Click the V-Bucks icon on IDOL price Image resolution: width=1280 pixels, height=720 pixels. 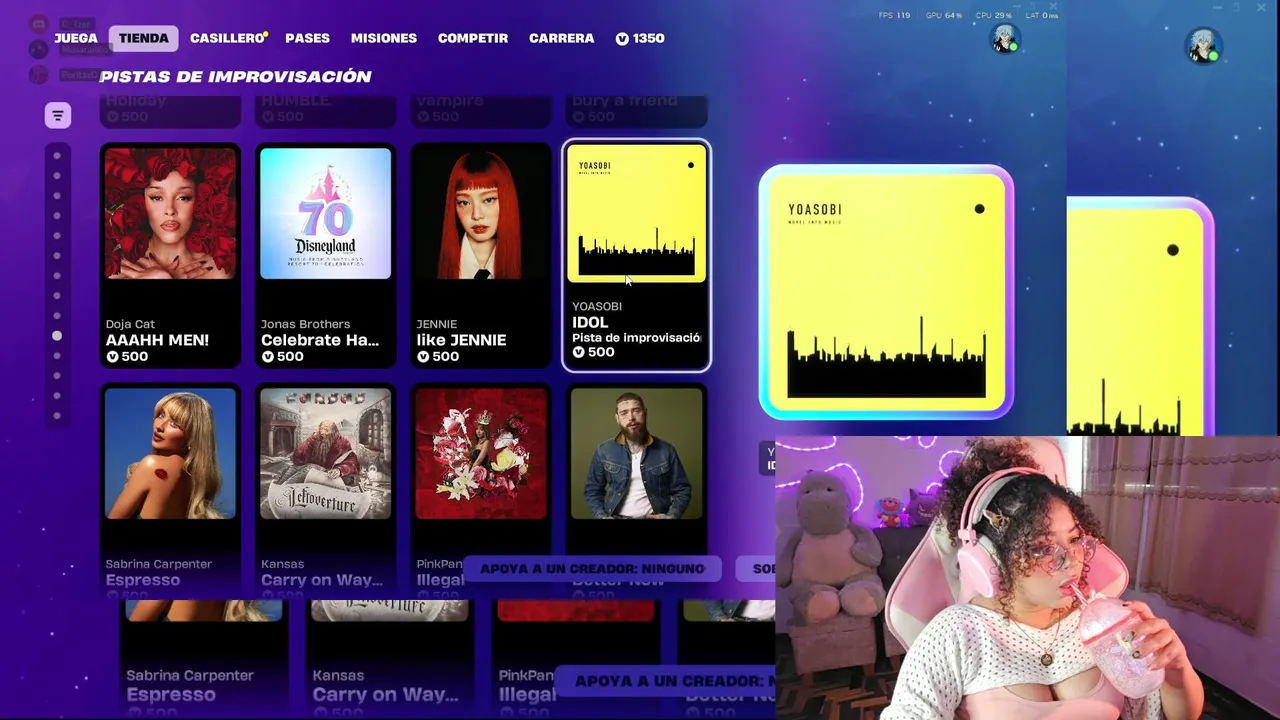578,352
